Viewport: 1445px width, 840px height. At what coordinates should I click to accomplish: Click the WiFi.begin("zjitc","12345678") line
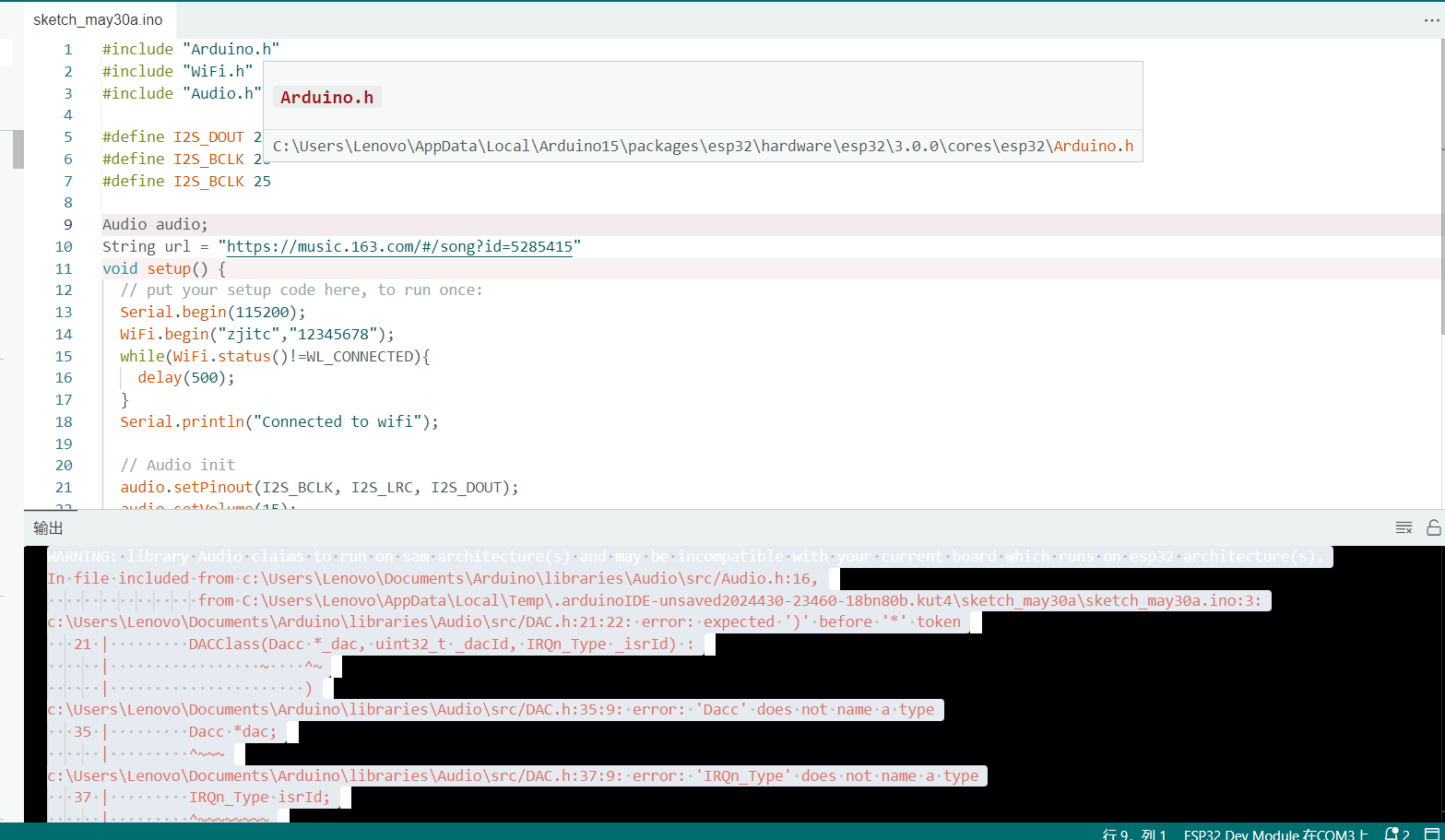coord(257,334)
